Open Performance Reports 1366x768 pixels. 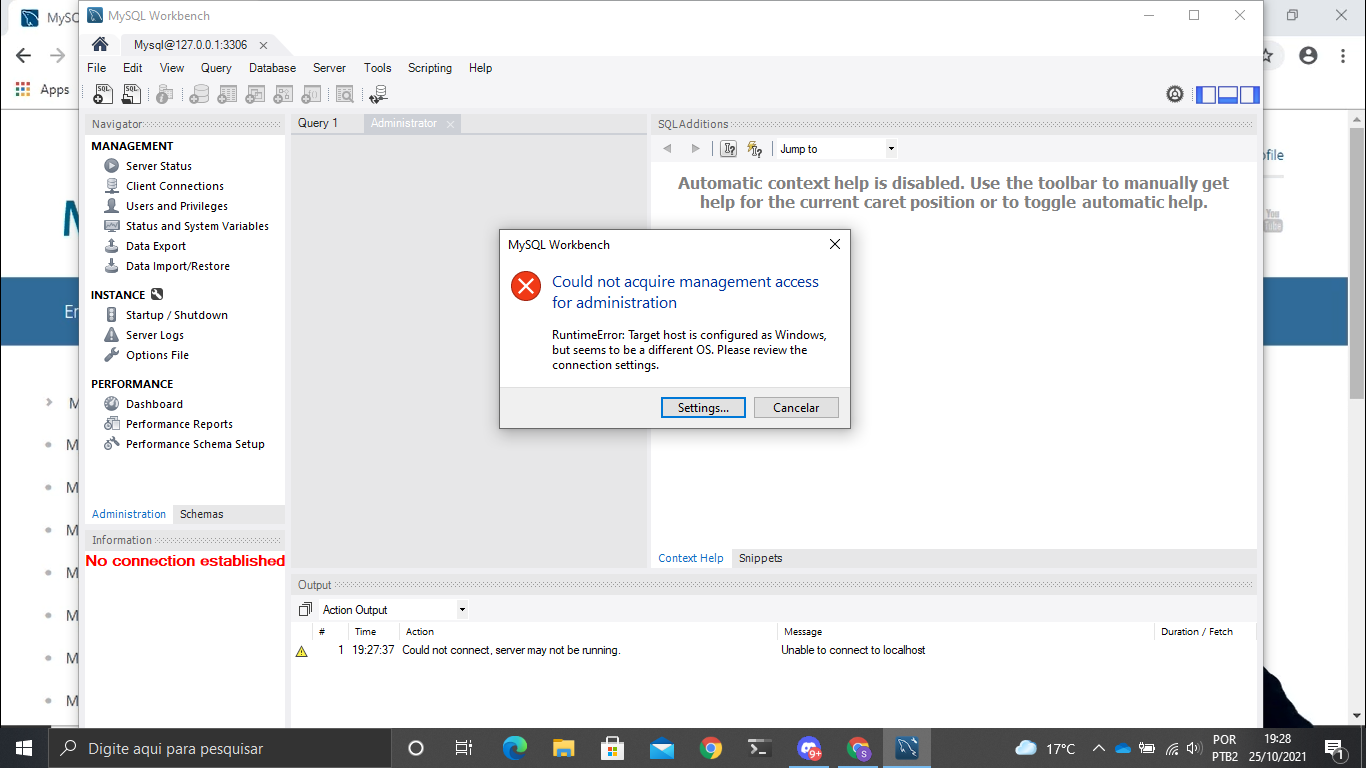[x=179, y=424]
